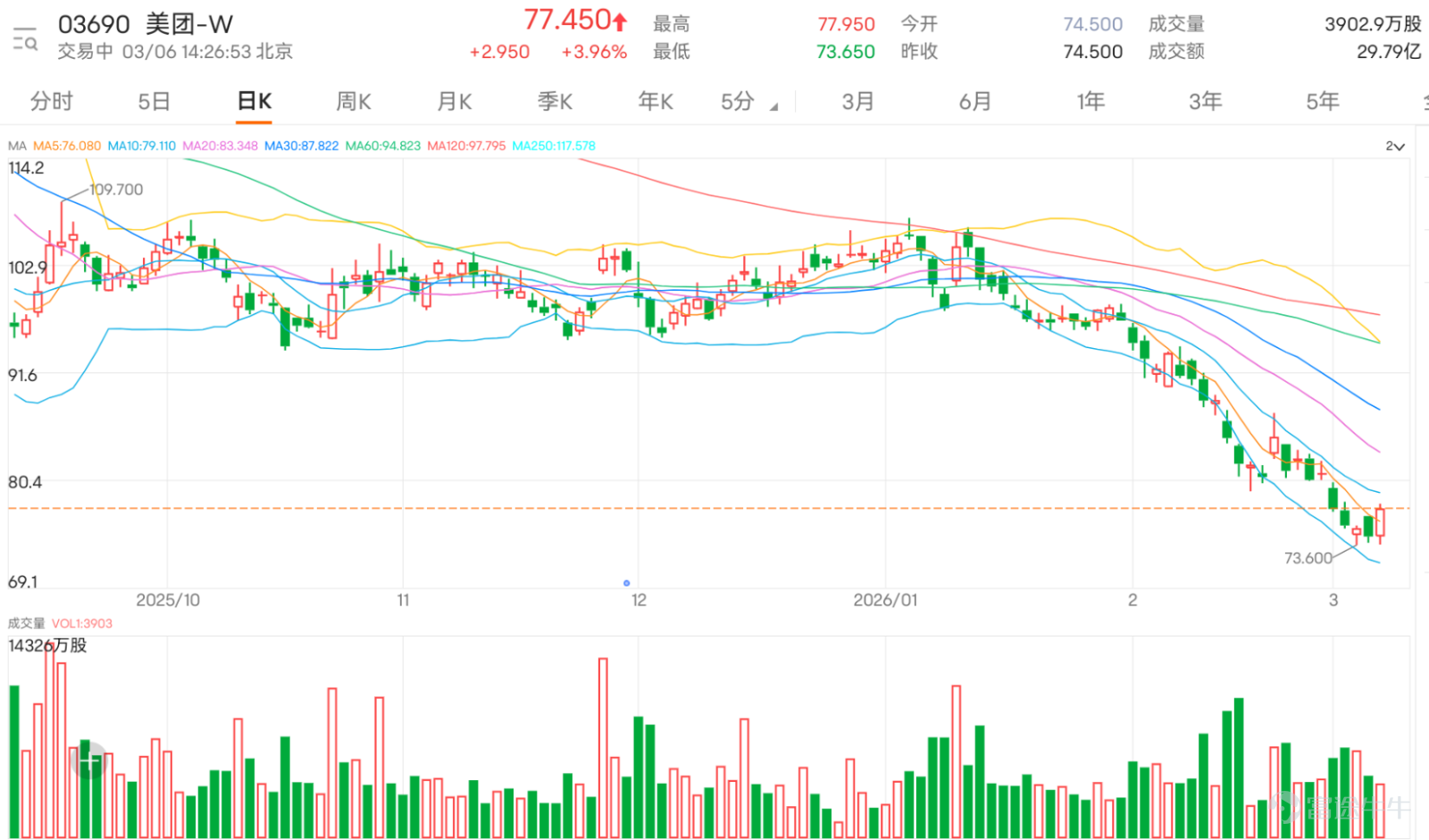Click the MA30:87.822 value
Image resolution: width=1429 pixels, height=840 pixels.
pos(302,146)
